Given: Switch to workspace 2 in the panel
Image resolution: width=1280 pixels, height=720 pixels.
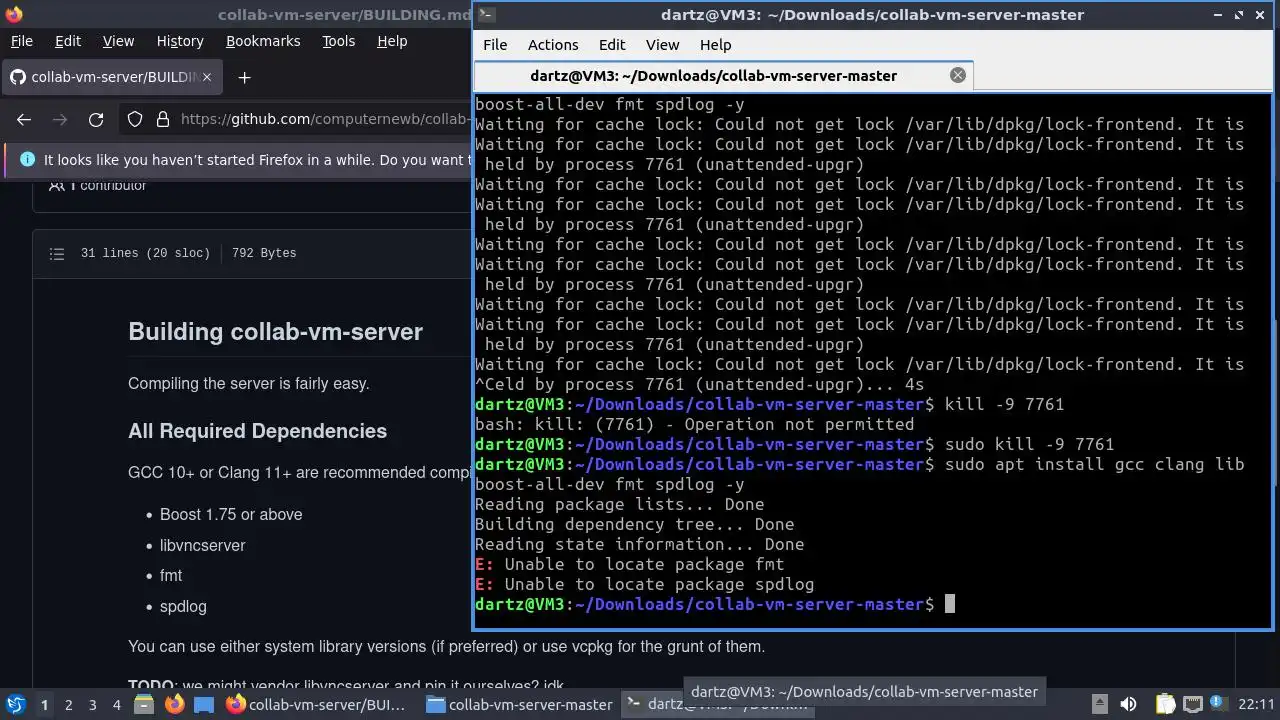Looking at the screenshot, I should coord(68,705).
